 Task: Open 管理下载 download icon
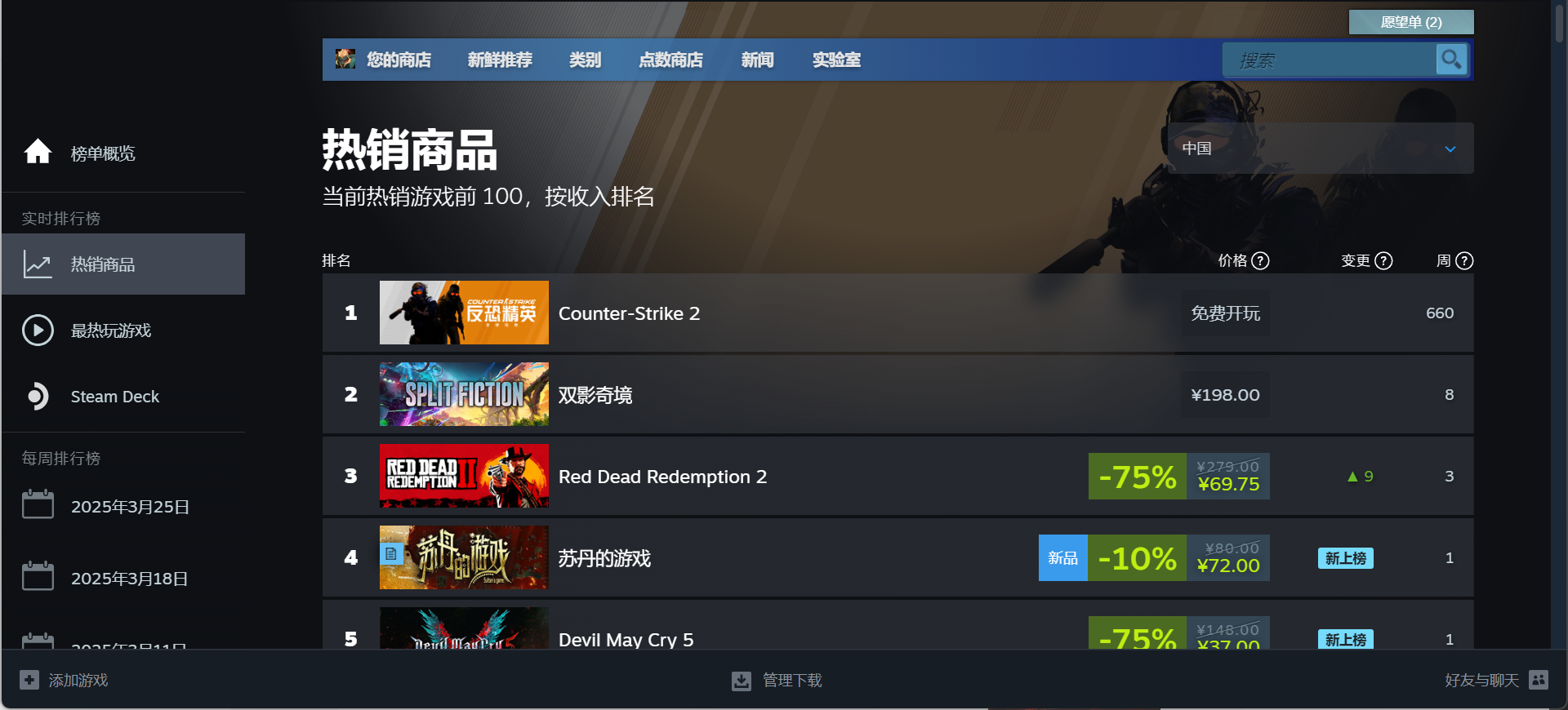[742, 681]
